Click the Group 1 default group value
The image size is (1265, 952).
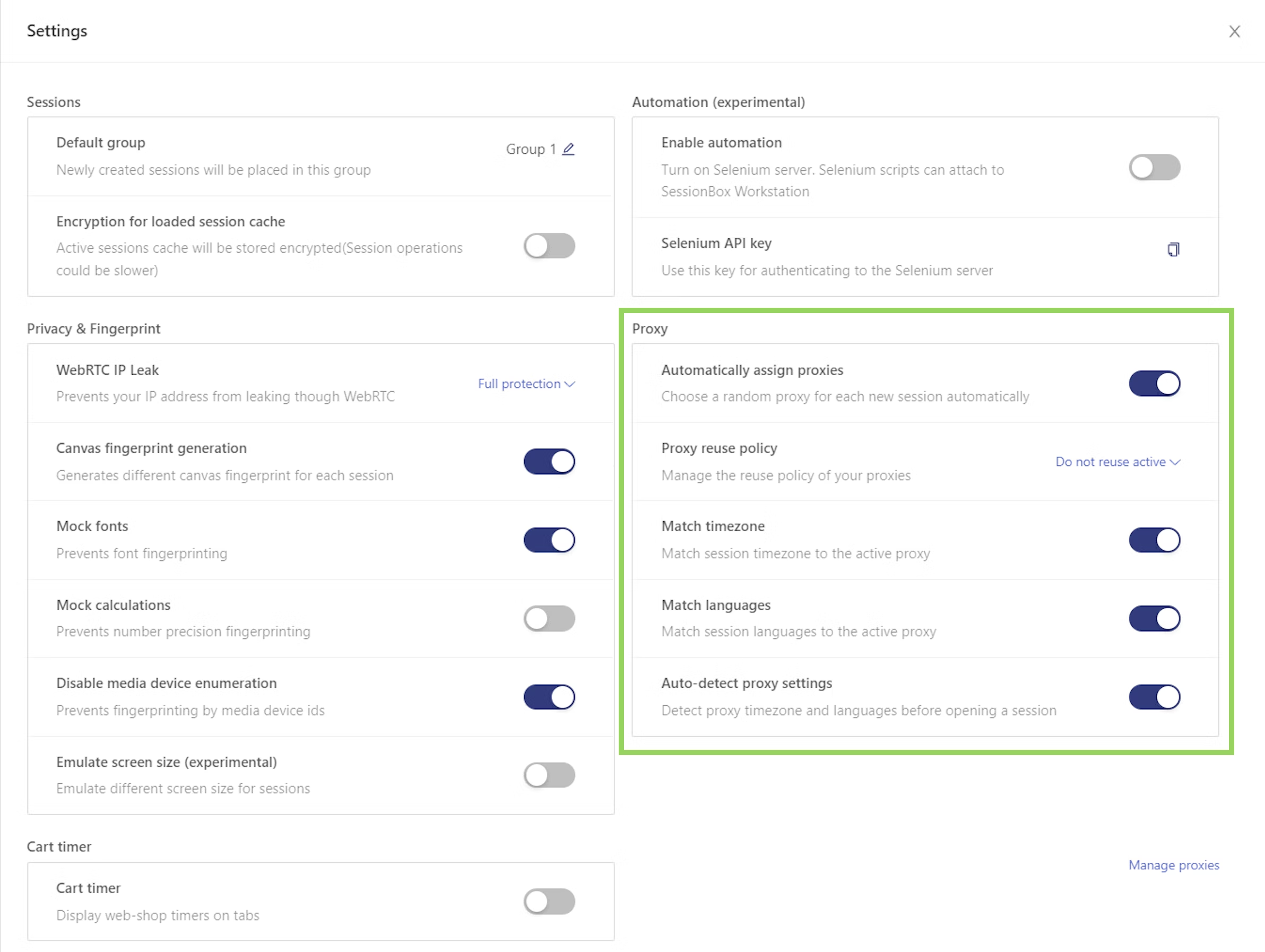pos(531,149)
